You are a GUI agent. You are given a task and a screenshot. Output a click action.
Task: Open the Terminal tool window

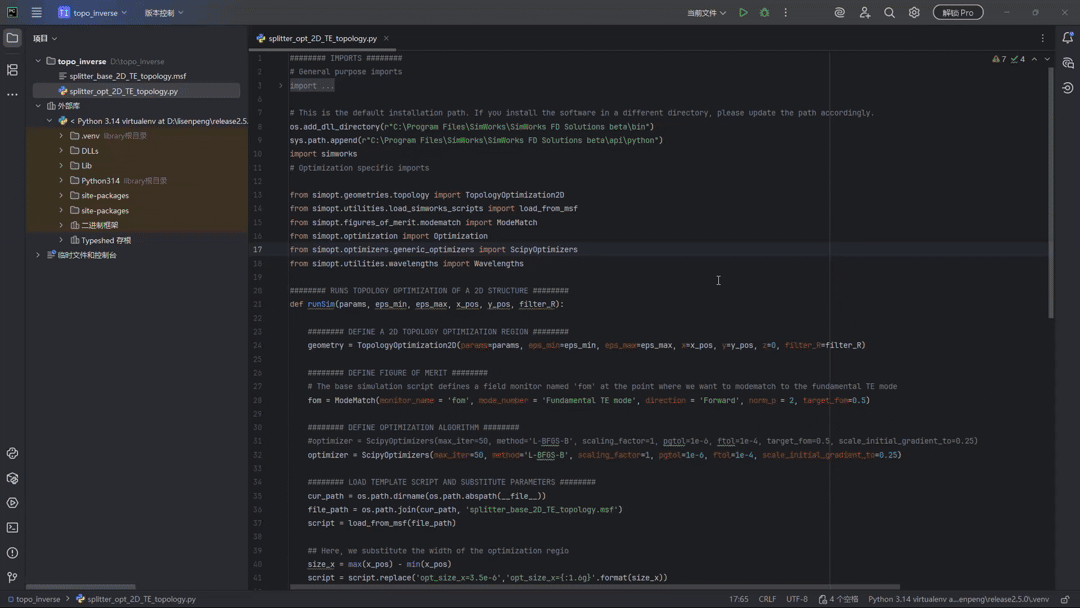click(x=12, y=528)
